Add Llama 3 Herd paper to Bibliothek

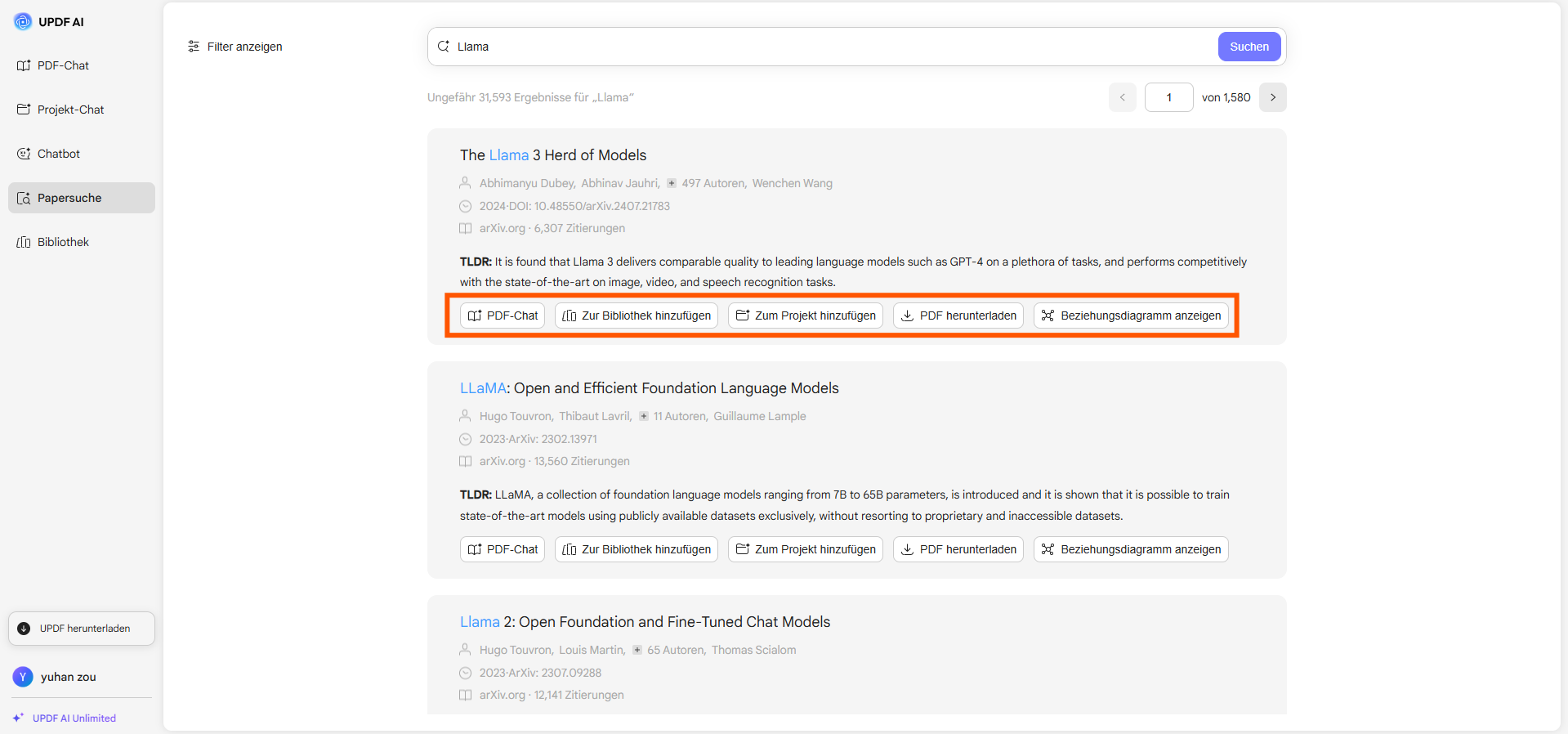[x=637, y=316]
